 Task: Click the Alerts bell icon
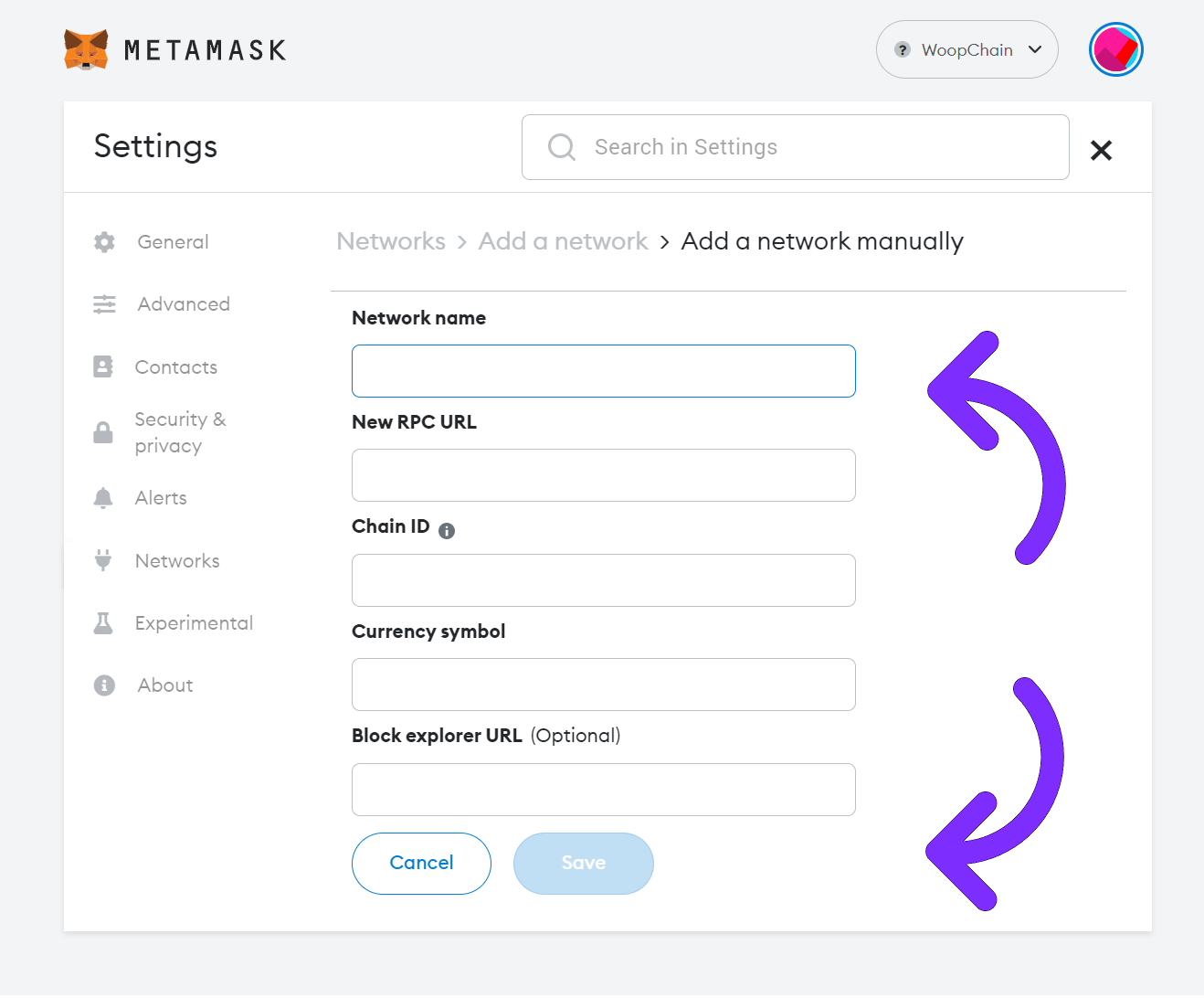click(x=103, y=498)
